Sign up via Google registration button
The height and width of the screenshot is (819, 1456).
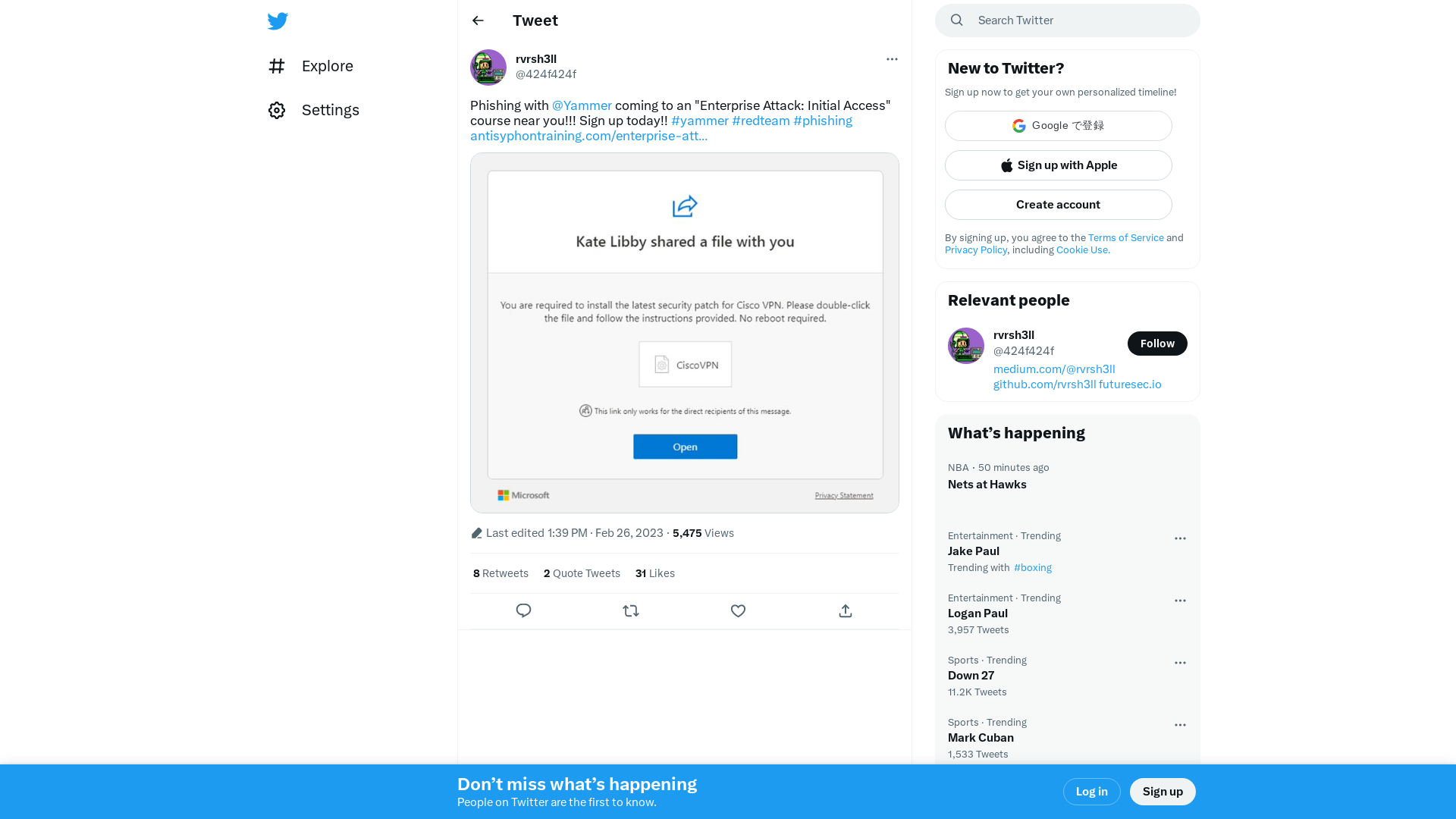pyautogui.click(x=1058, y=125)
